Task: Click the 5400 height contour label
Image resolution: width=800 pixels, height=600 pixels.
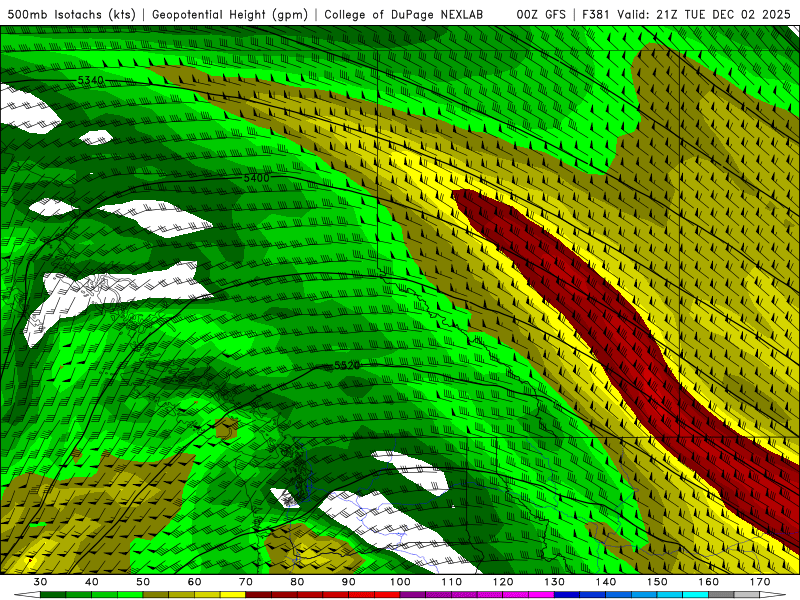Action: 257,178
